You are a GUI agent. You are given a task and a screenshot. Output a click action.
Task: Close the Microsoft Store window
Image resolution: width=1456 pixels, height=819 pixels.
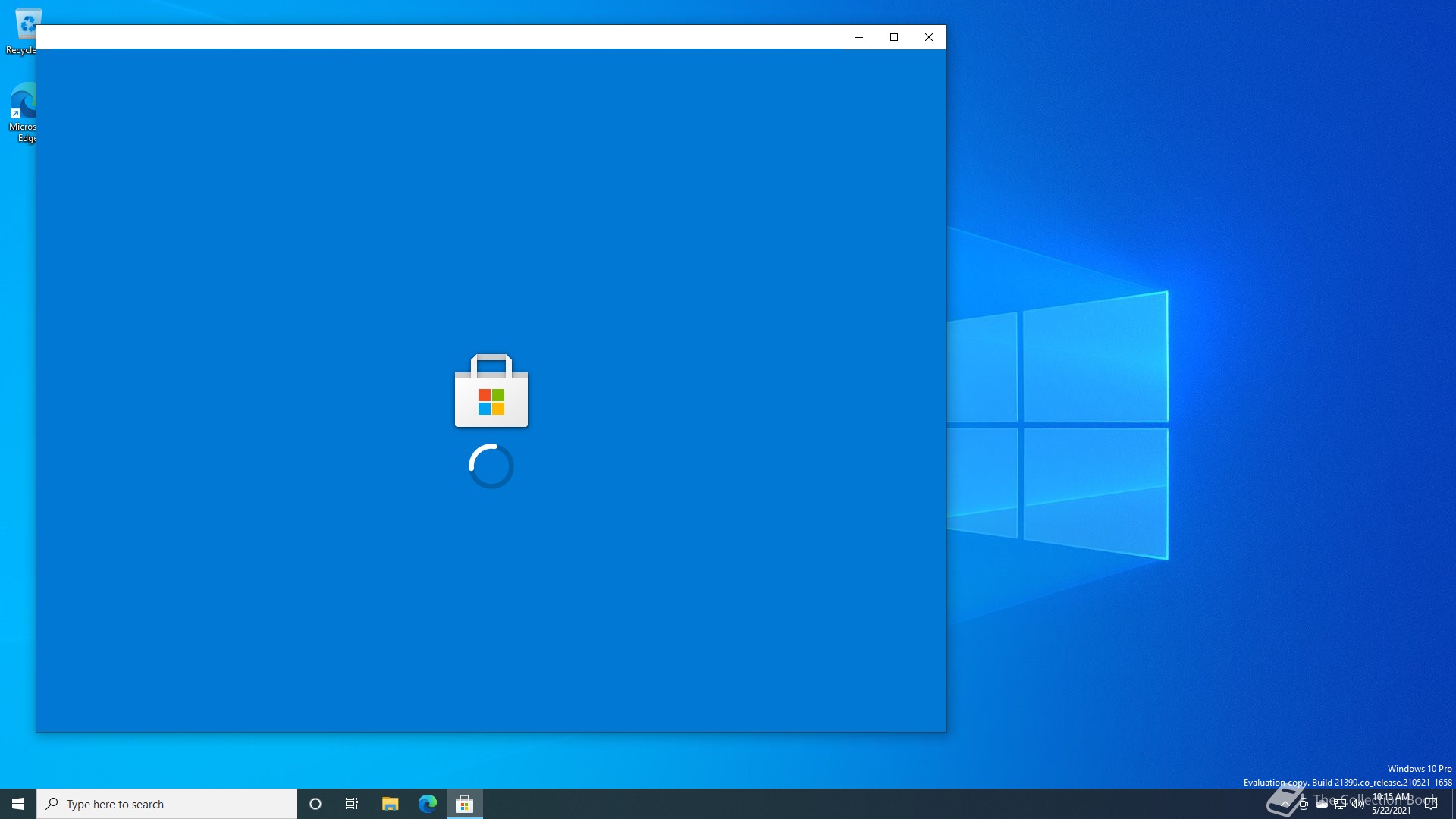point(929,37)
